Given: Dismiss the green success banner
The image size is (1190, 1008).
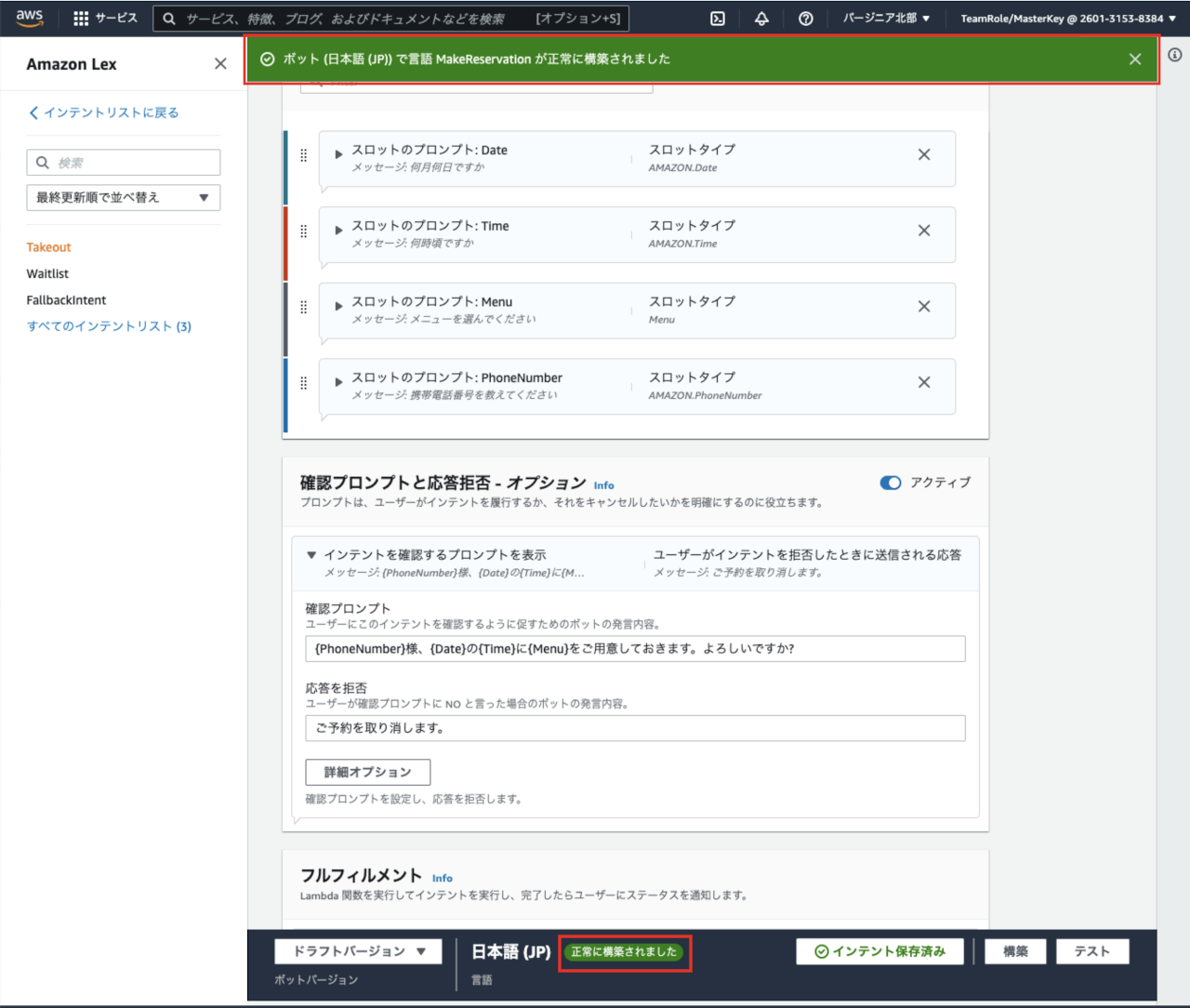Looking at the screenshot, I should click(1135, 60).
